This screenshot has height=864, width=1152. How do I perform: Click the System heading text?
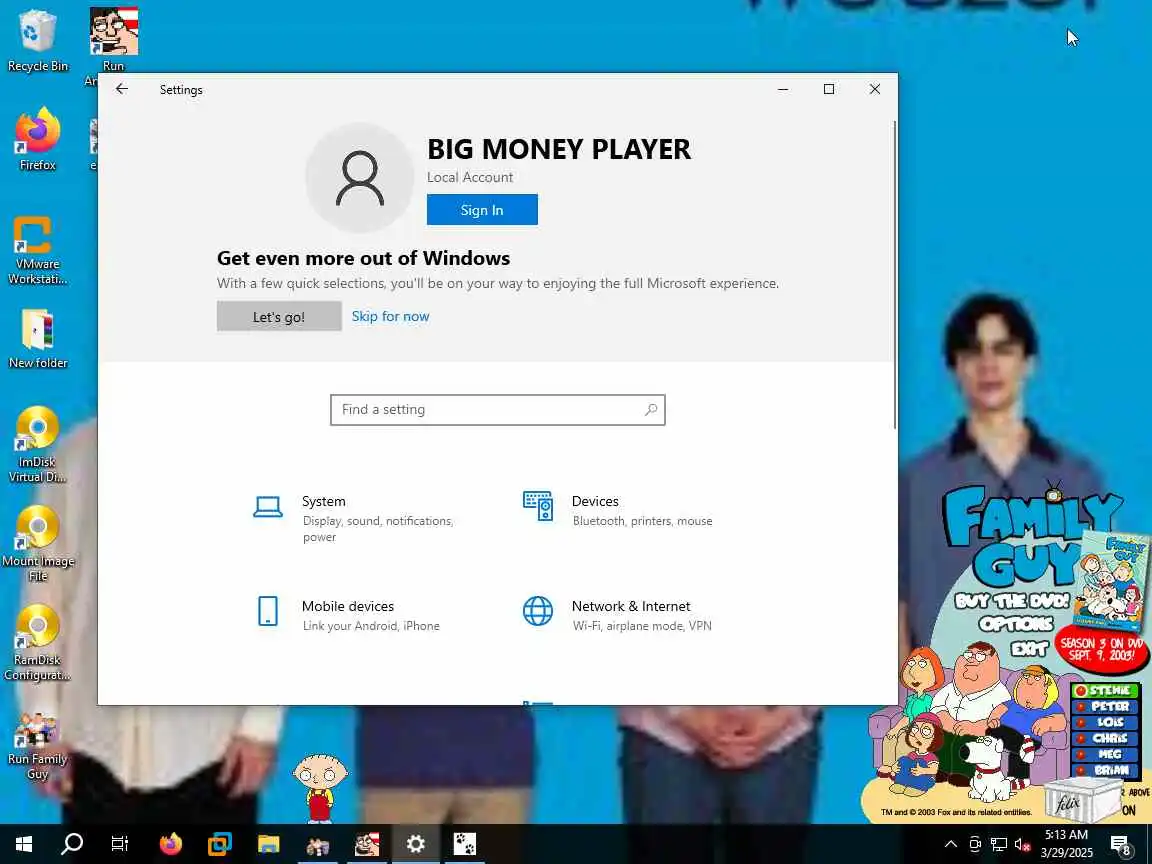(x=323, y=501)
